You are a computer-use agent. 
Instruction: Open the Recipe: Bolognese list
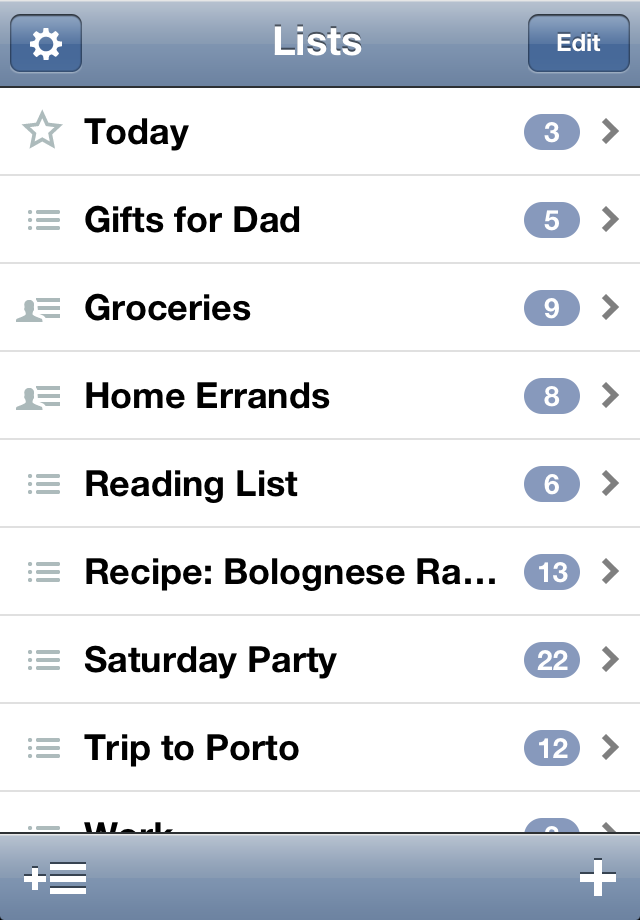pos(290,572)
